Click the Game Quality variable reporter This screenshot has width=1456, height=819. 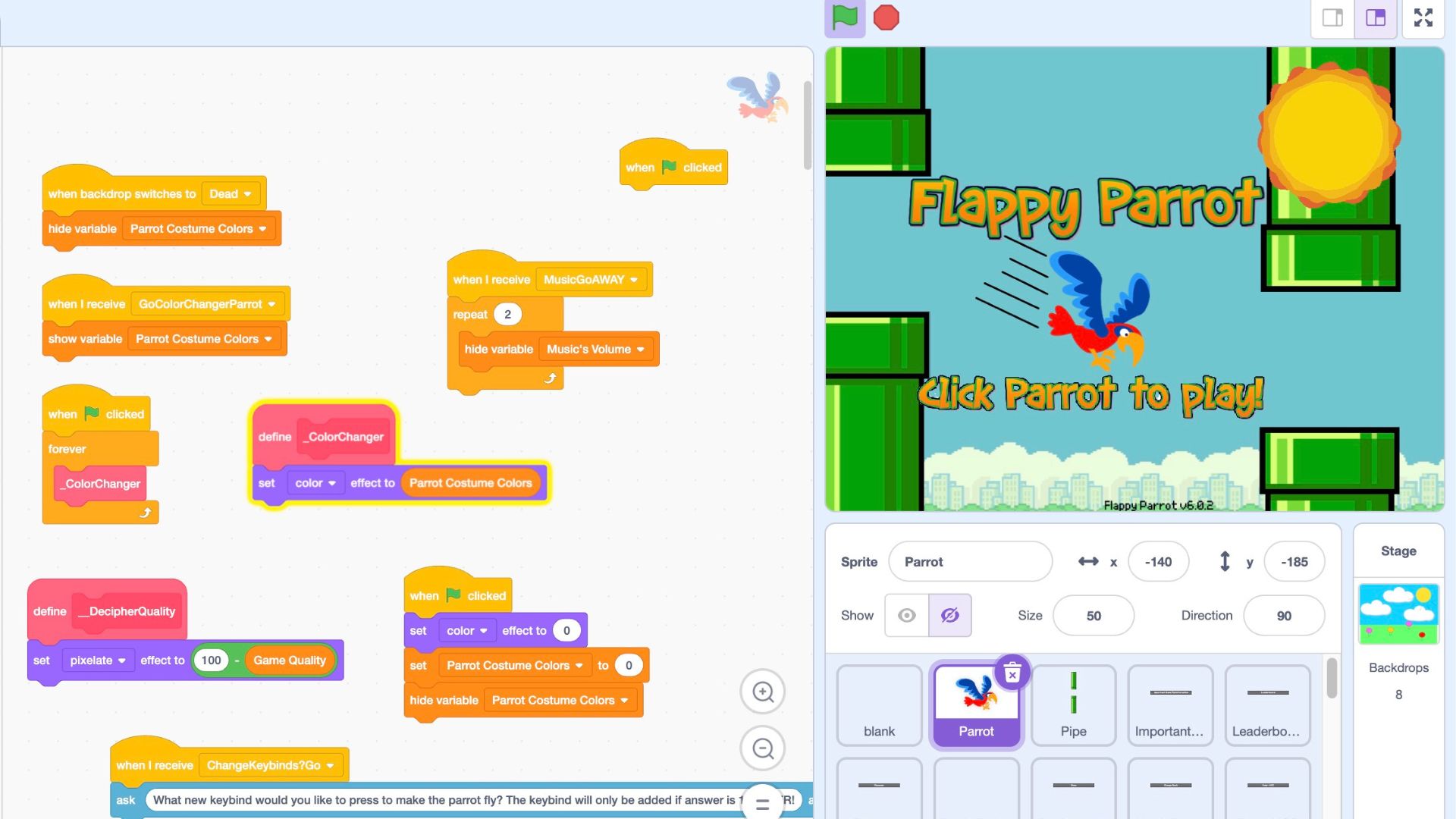point(290,661)
